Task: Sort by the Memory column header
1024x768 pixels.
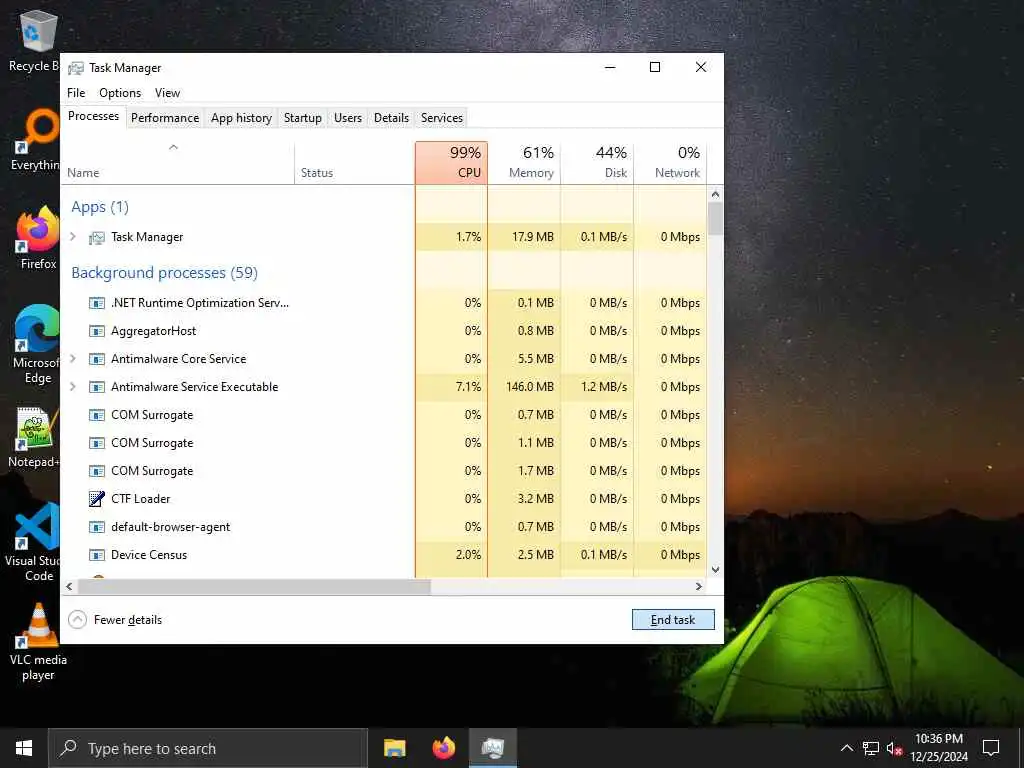Action: (524, 163)
